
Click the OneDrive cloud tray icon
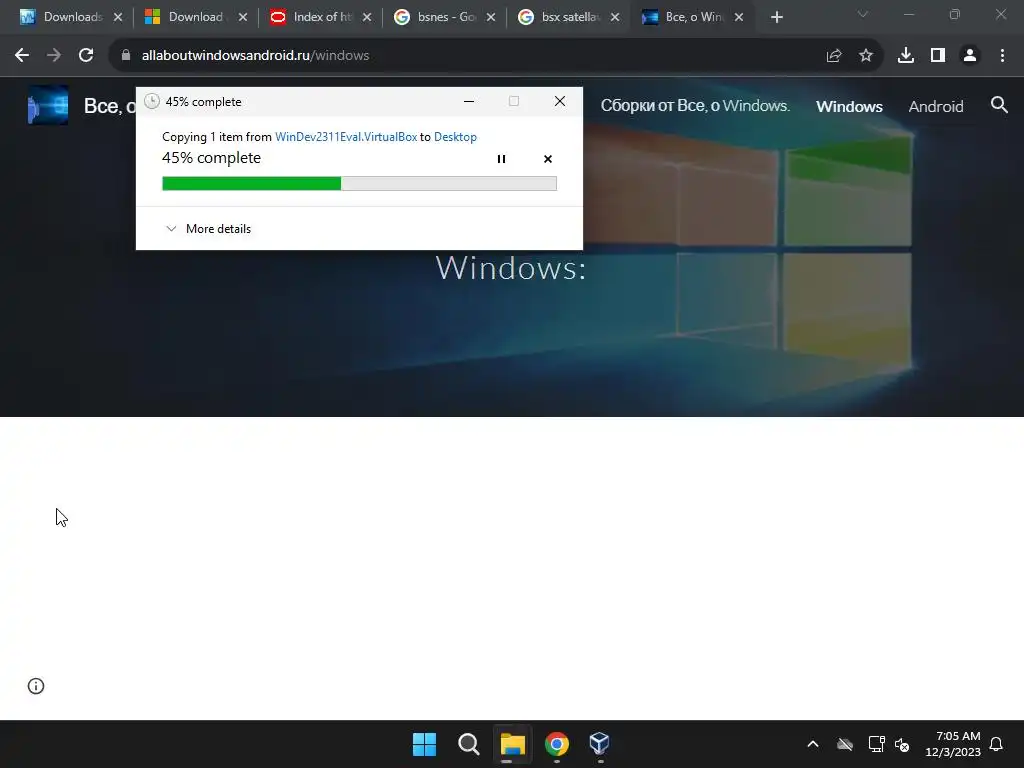click(x=845, y=744)
